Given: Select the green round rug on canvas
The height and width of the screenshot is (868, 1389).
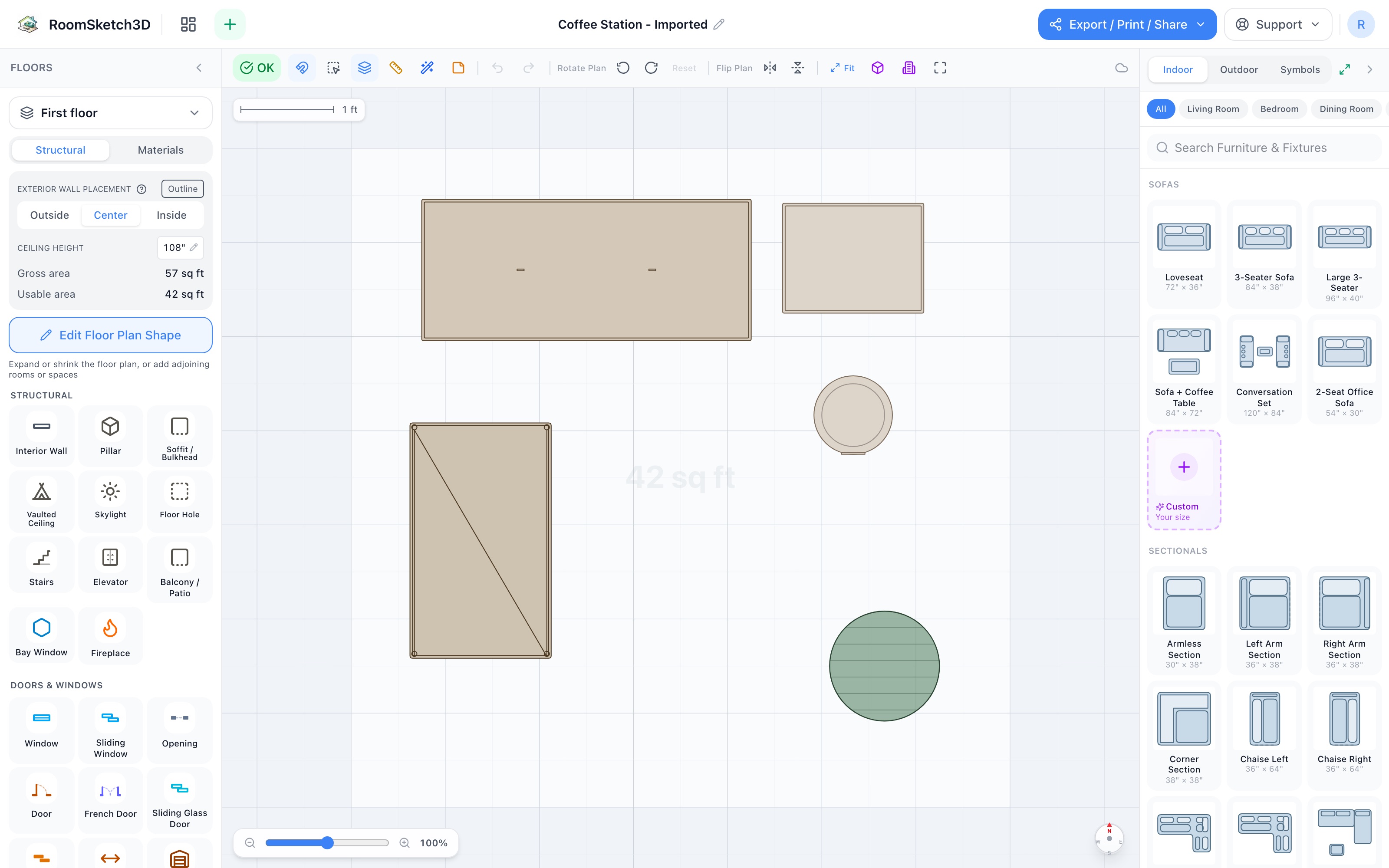Looking at the screenshot, I should click(x=884, y=666).
